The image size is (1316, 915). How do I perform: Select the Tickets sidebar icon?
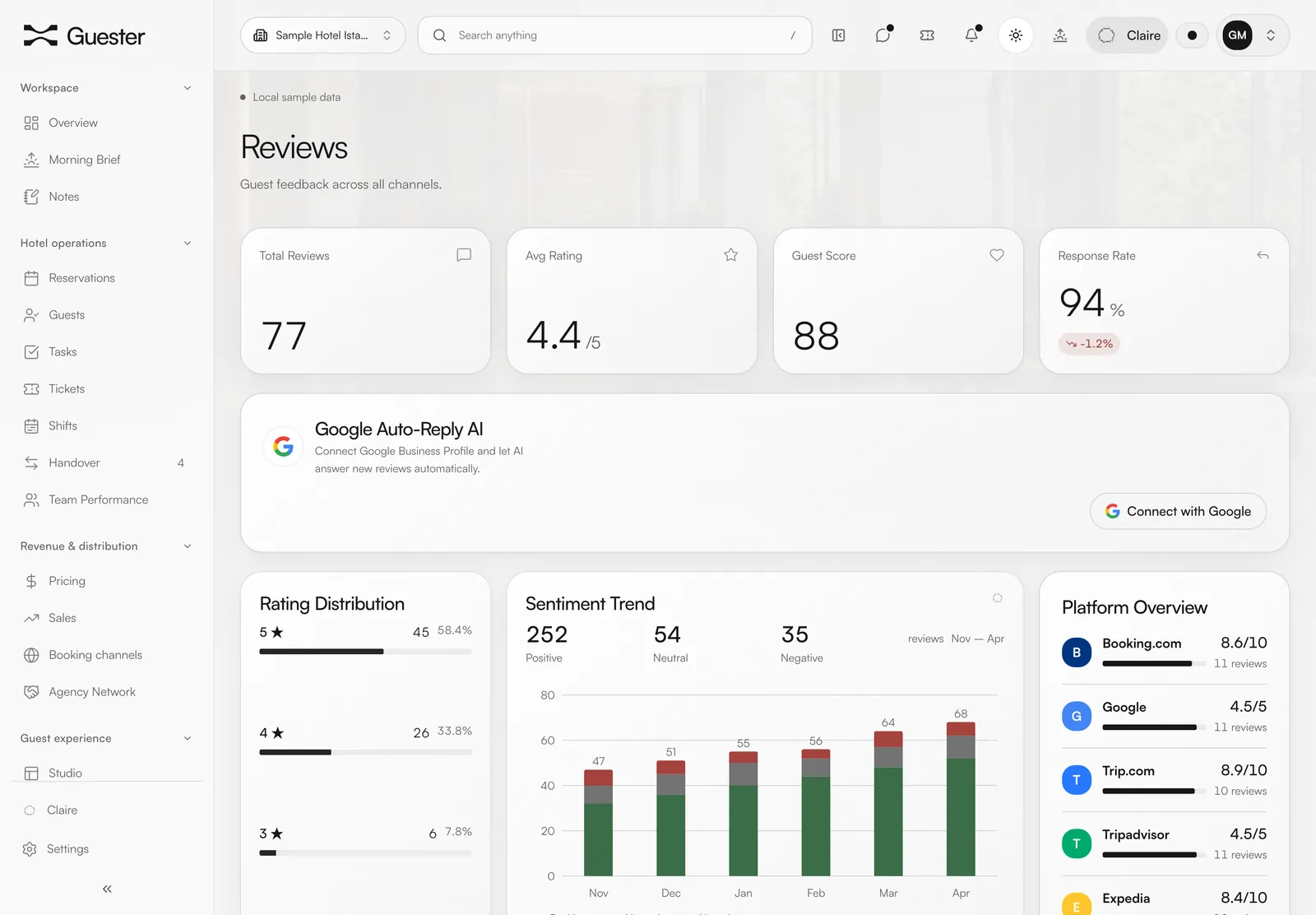tap(31, 389)
